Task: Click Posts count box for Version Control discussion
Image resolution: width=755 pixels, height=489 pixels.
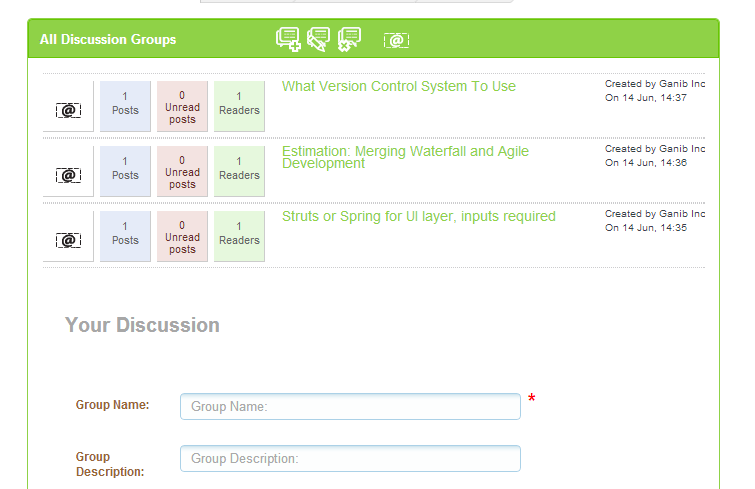Action: click(x=125, y=104)
